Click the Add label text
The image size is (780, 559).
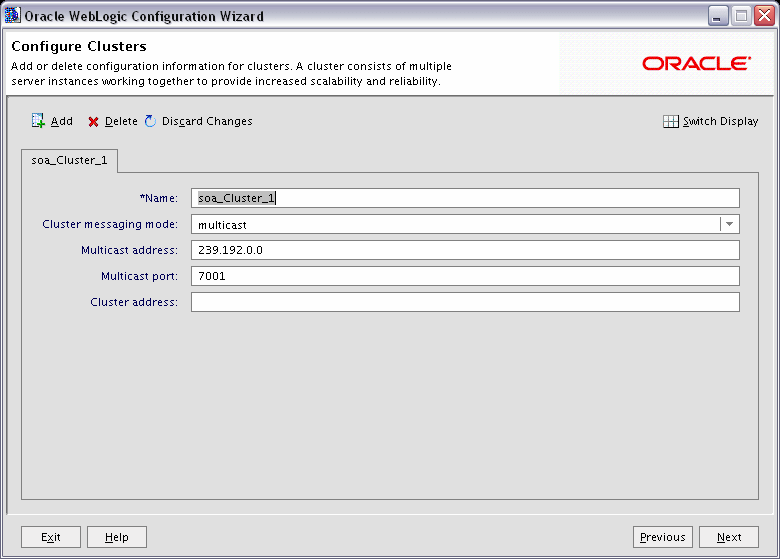(62, 121)
